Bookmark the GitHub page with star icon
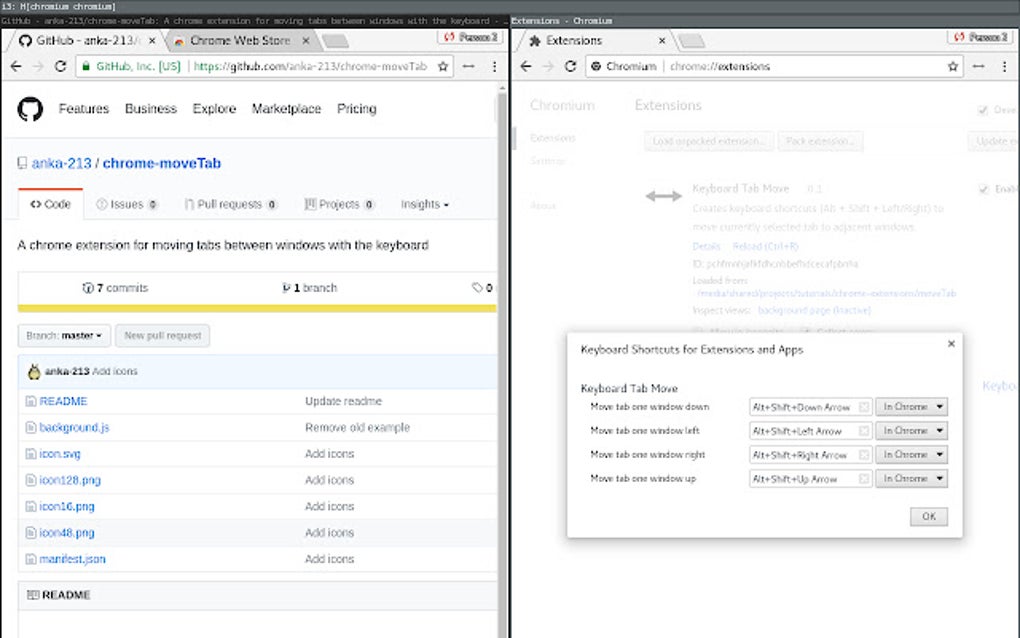1020x638 pixels. pyautogui.click(x=442, y=66)
